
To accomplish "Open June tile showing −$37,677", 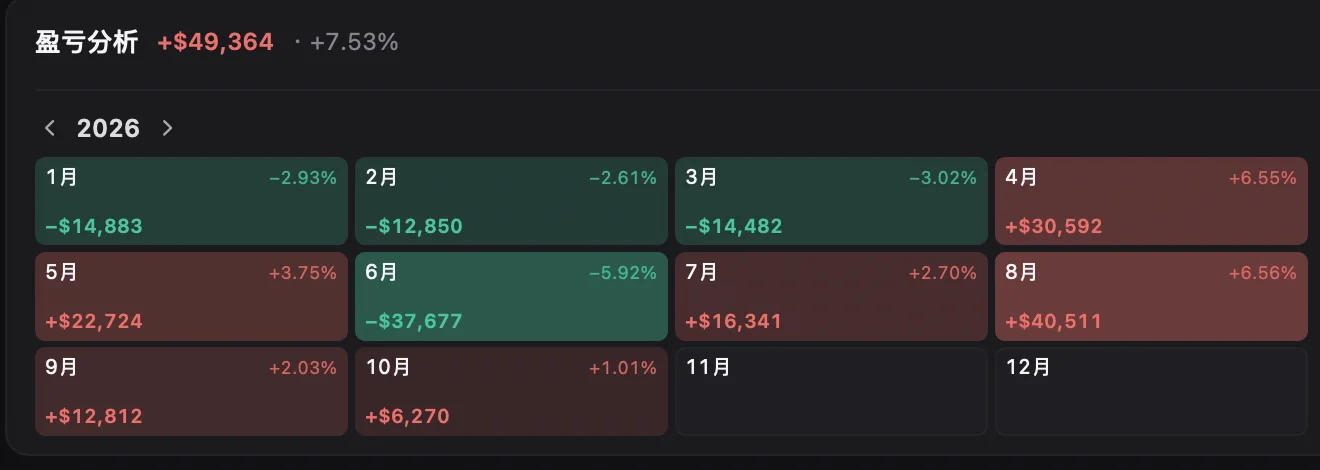I will [511, 296].
